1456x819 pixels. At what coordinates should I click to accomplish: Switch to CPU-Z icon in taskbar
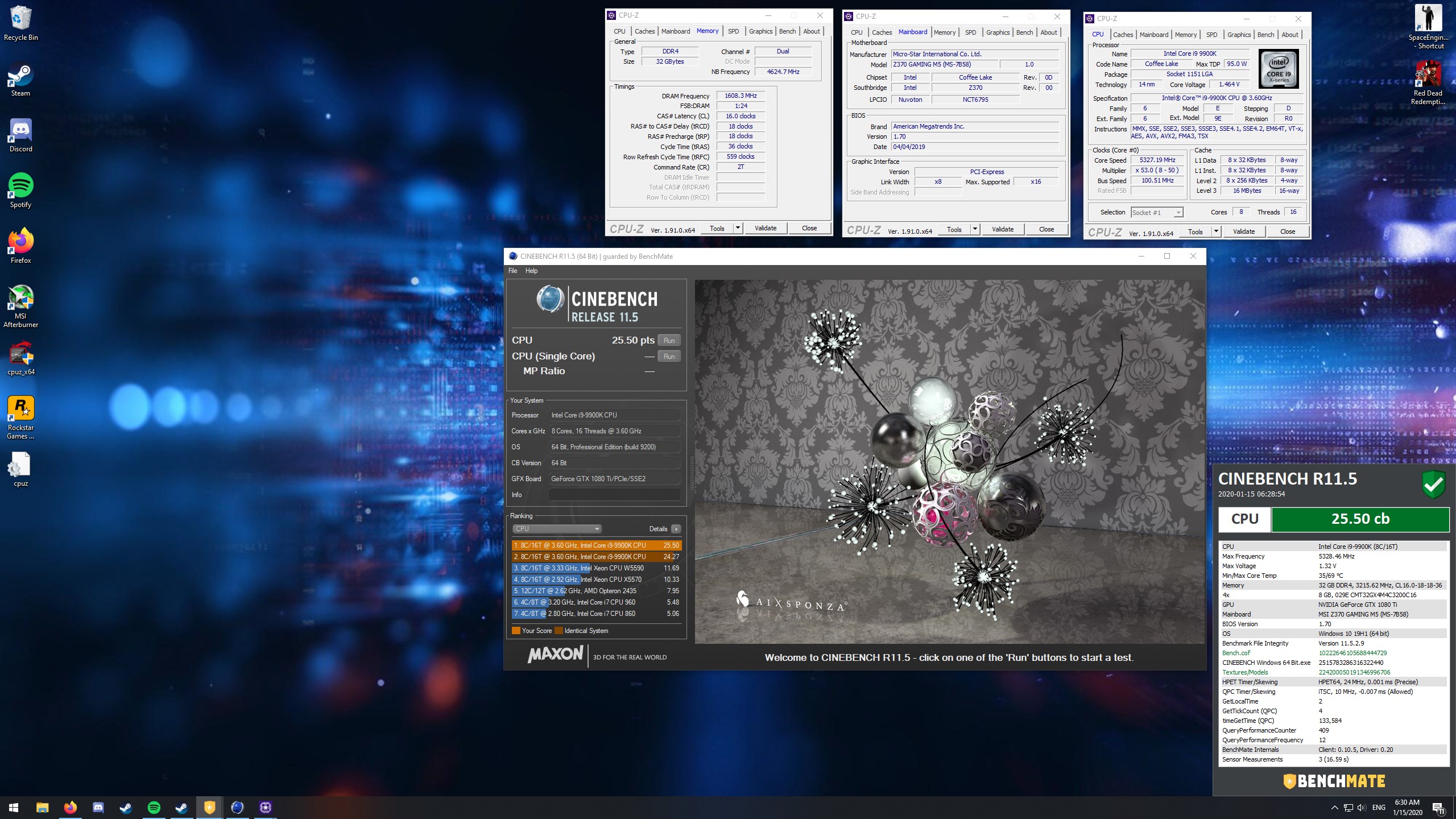(265, 807)
